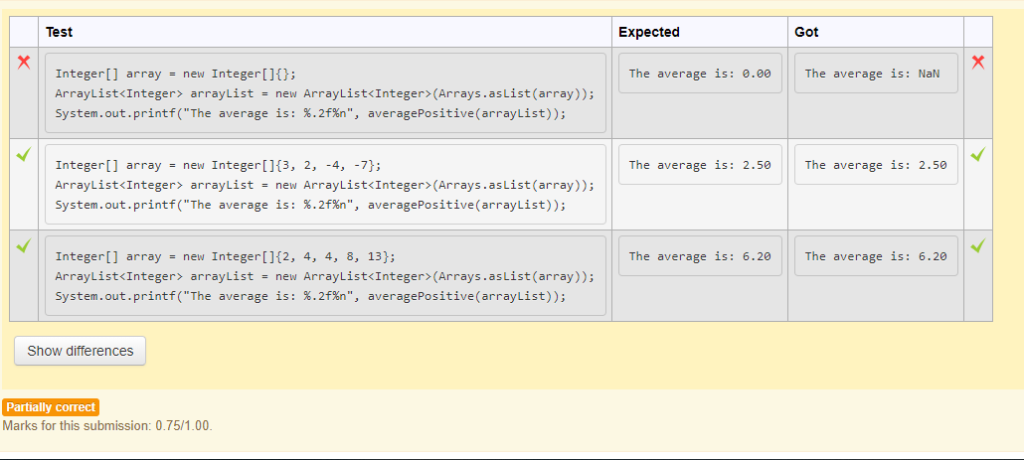1024x460 pixels.
Task: Click the 'new Integer[]{};' code line
Action: tap(176, 73)
